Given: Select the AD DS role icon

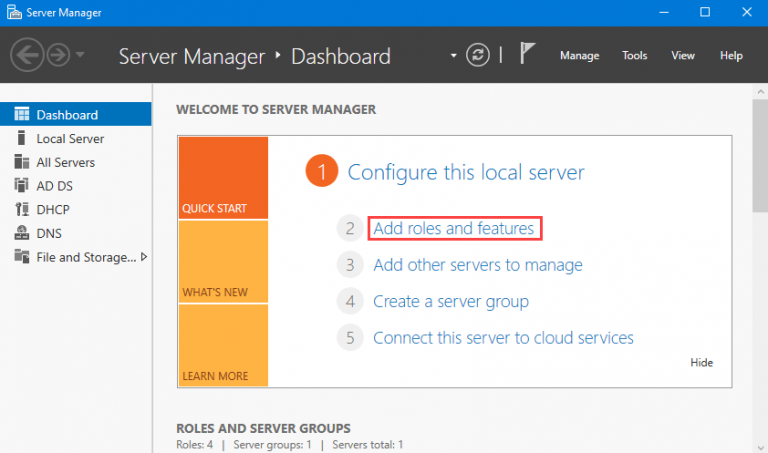Looking at the screenshot, I should pos(22,186).
